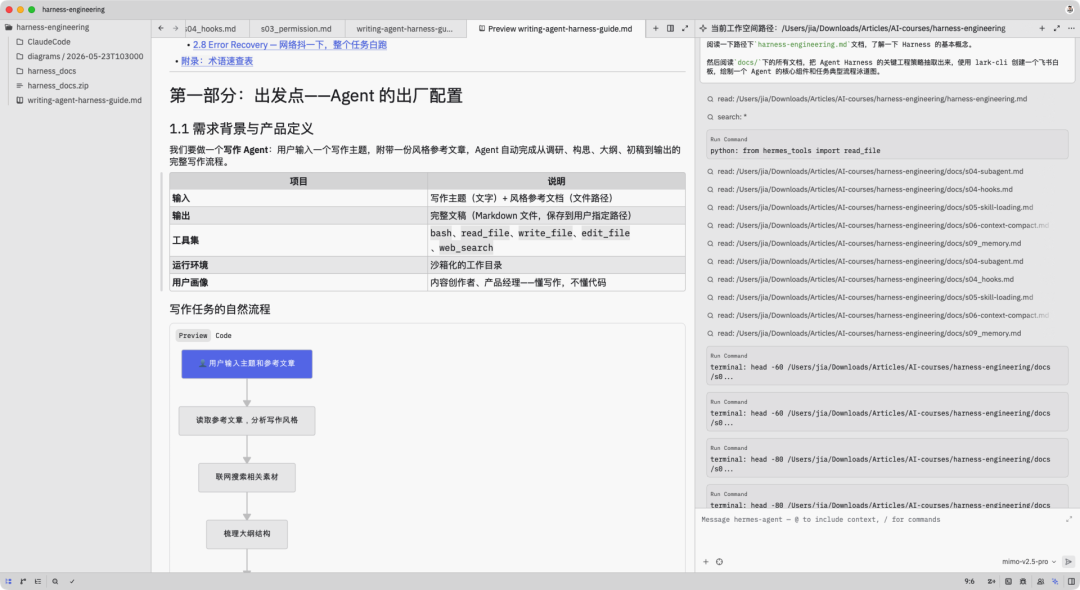The height and width of the screenshot is (590, 1080).
Task: Click the 运行环境 table cell
Action: [298, 265]
